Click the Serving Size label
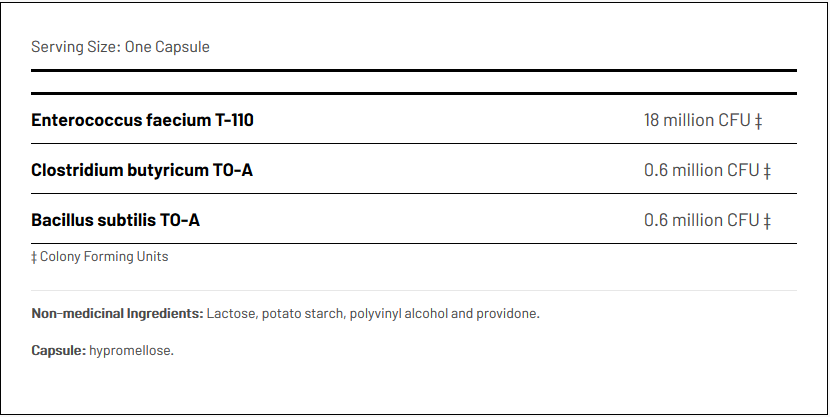Screen dimensions: 830x417 (75, 47)
